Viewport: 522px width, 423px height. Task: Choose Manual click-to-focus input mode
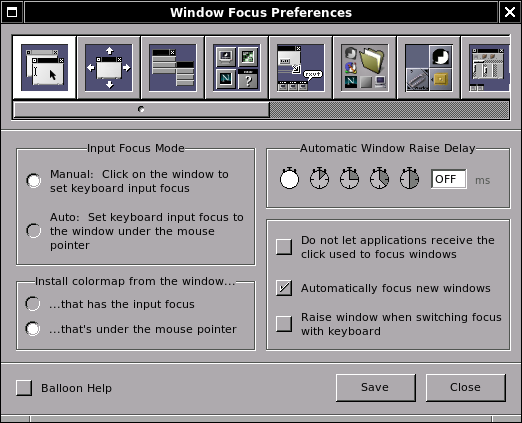(x=34, y=181)
